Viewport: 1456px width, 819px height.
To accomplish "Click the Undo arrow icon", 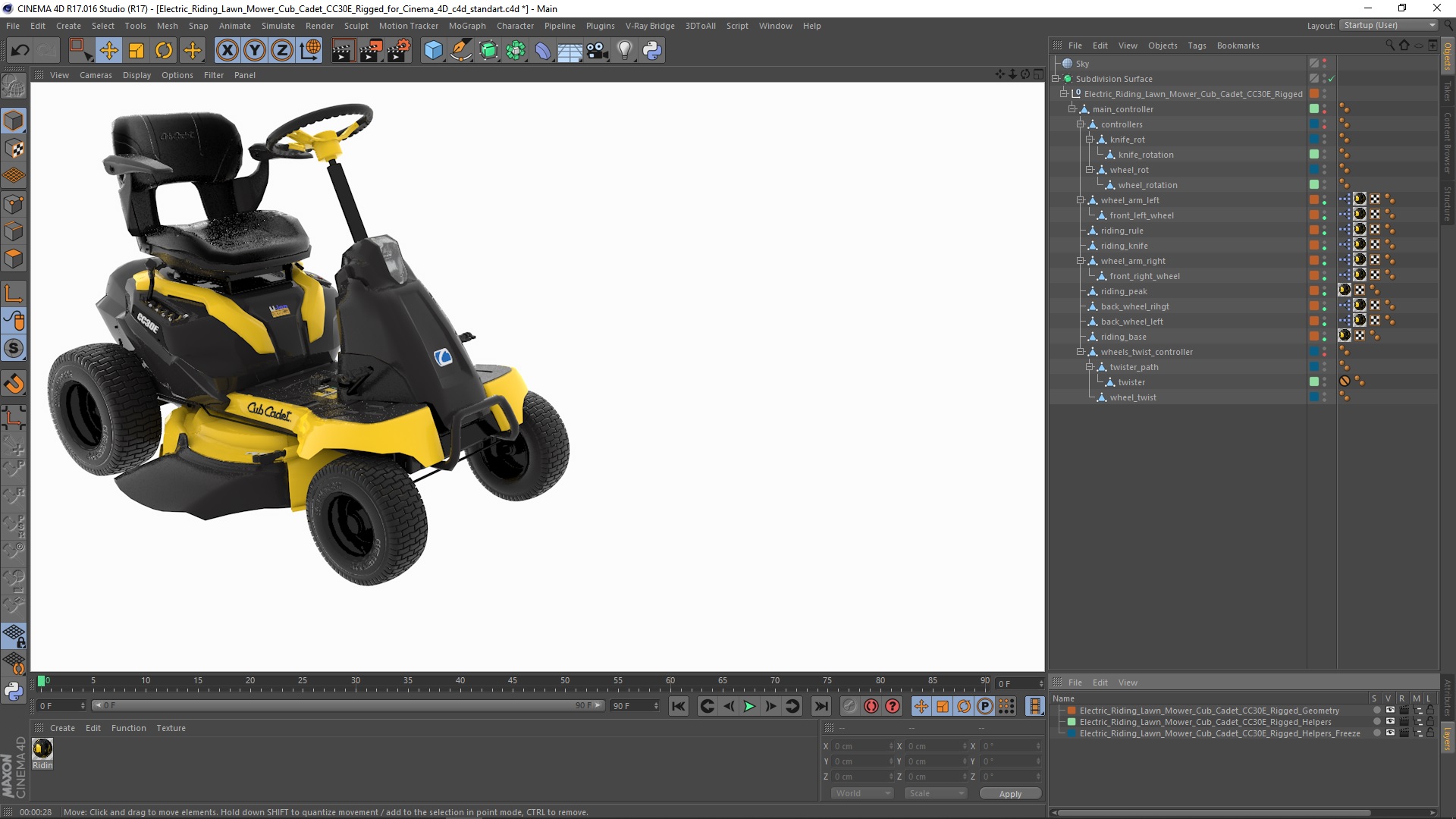I will click(x=20, y=51).
